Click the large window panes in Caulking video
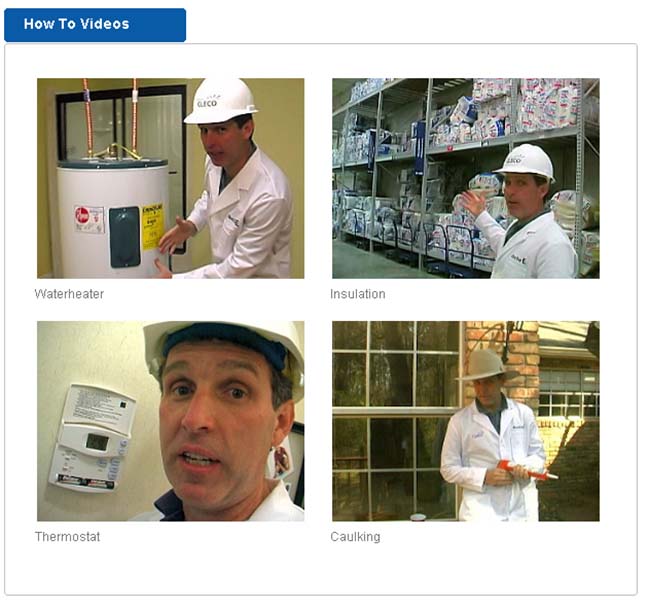The image size is (648, 609). point(396,419)
